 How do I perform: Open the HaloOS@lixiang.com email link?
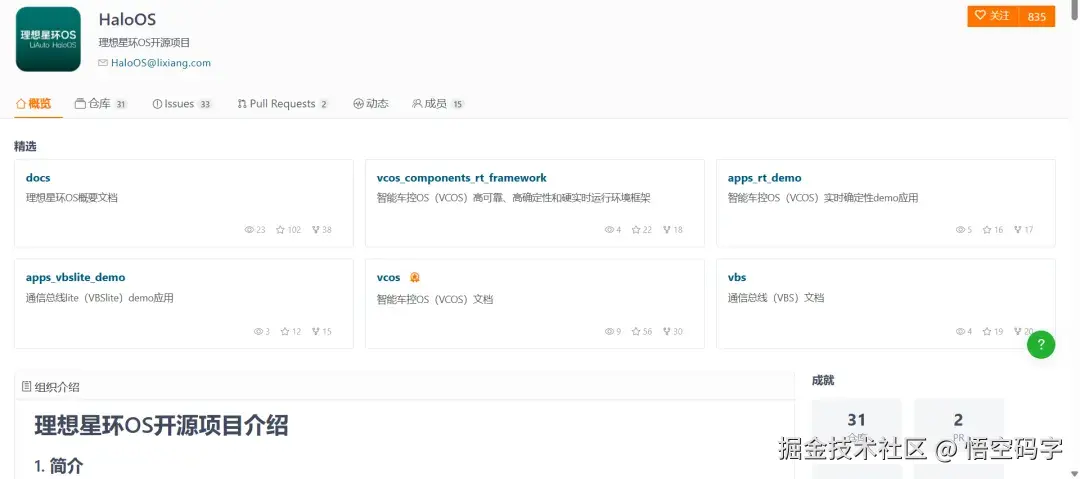point(160,63)
